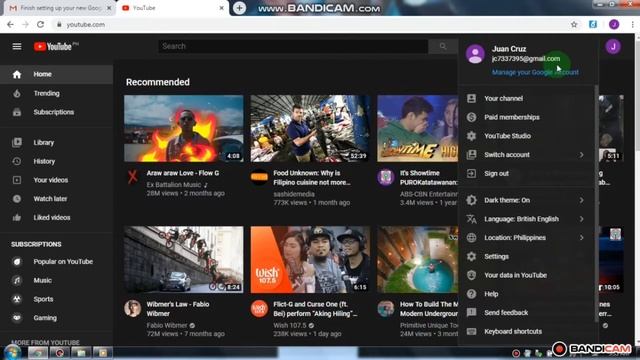
Task: Click sashidemedia channel name
Action: (x=294, y=194)
